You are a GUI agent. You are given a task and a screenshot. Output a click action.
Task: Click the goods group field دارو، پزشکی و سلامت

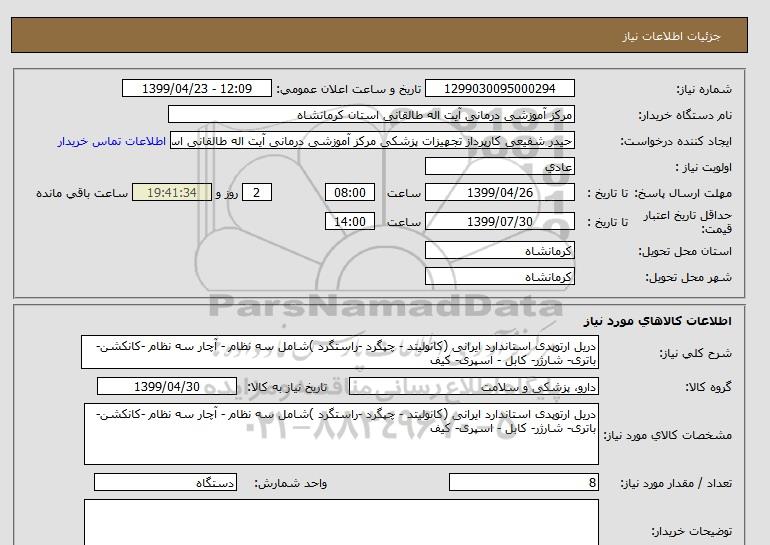coord(473,386)
